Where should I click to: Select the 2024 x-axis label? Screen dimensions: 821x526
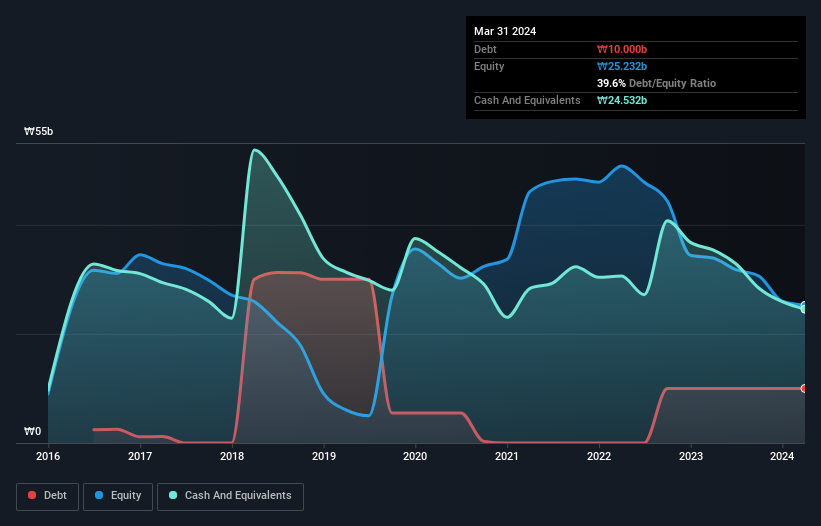point(782,456)
